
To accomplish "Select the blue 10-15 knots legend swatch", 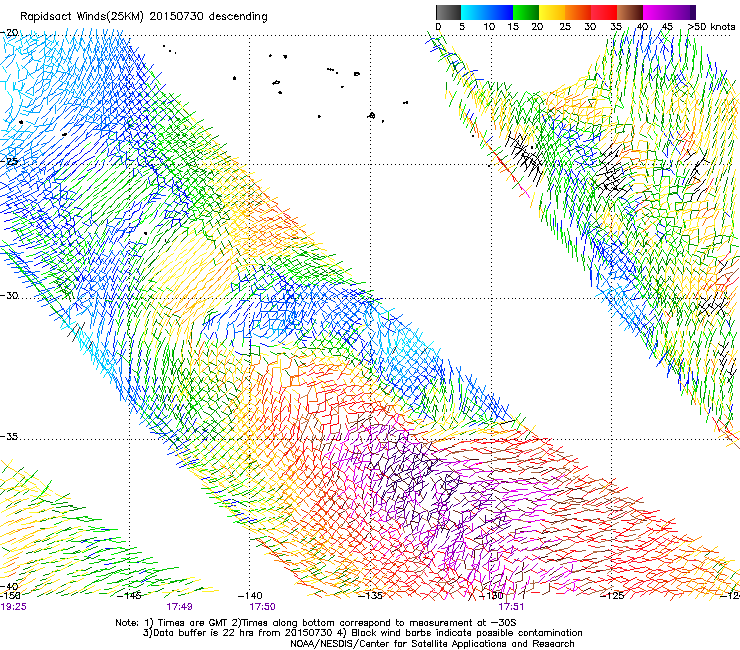I will [x=500, y=12].
